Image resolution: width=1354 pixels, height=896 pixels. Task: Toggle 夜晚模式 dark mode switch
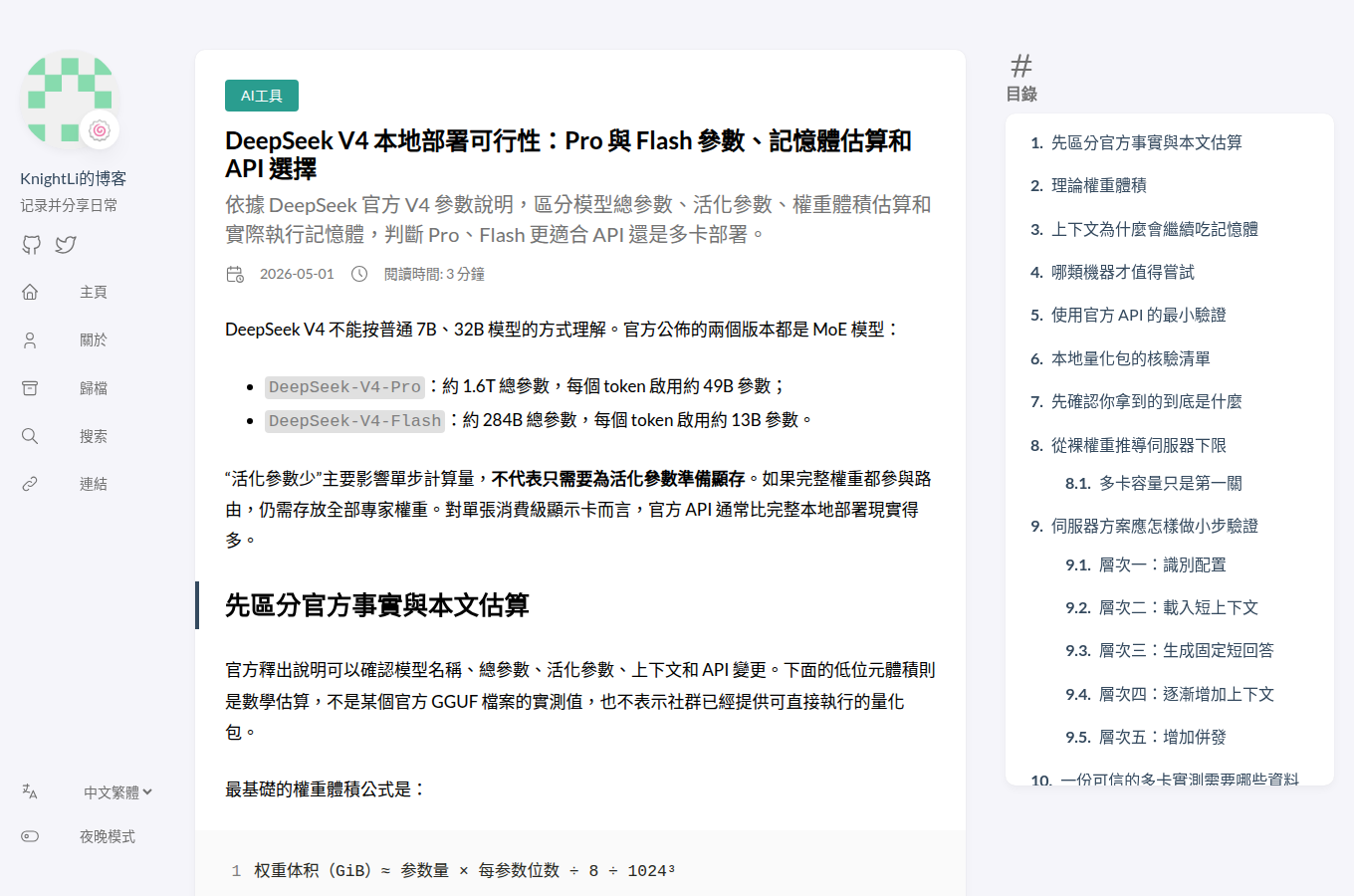point(30,836)
